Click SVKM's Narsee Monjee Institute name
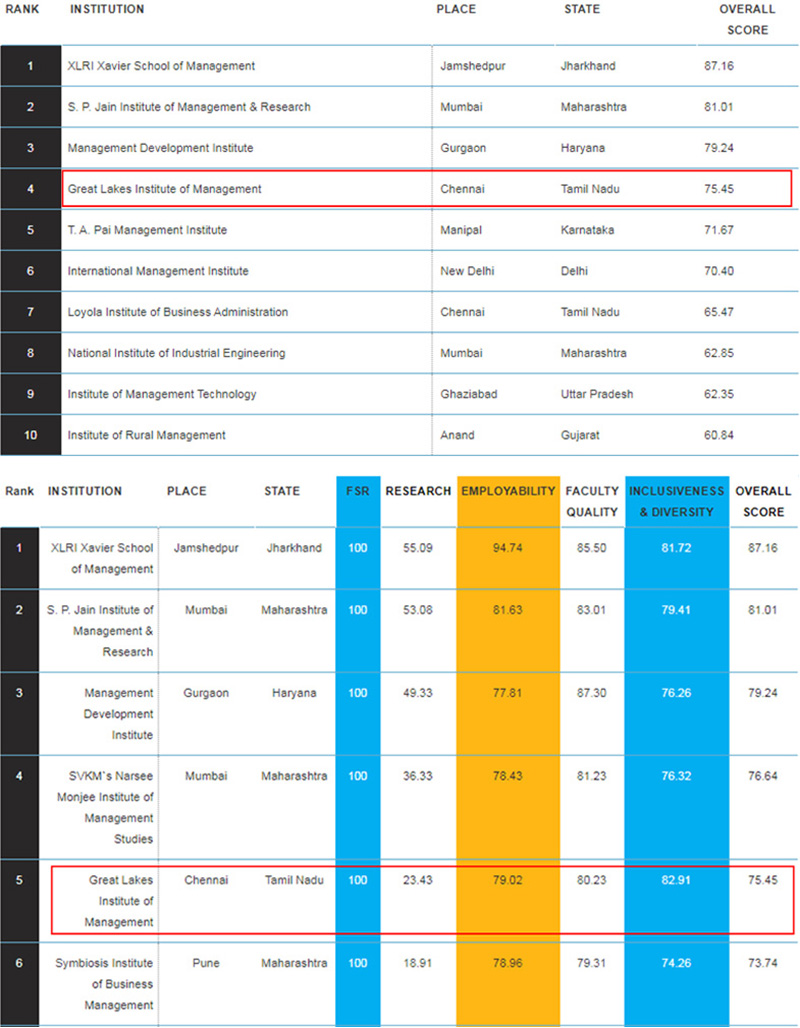Screen dimensions: 800x1028 point(105,808)
